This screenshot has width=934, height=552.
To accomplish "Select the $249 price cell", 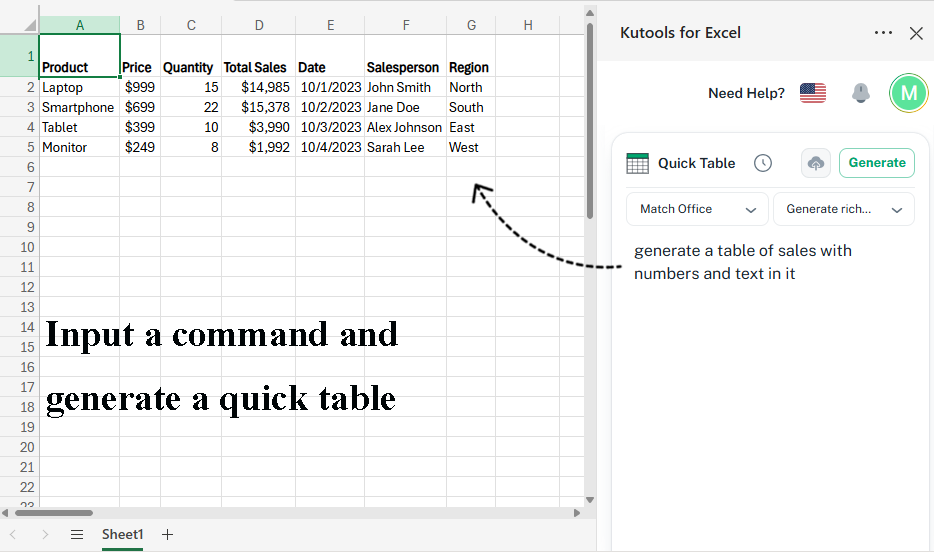I will (140, 147).
